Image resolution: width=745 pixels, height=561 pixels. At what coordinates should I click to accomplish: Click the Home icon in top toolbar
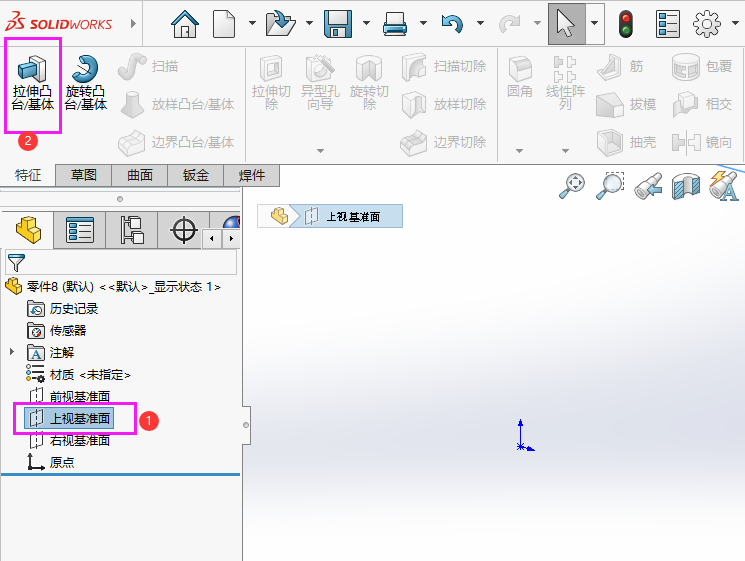click(185, 23)
